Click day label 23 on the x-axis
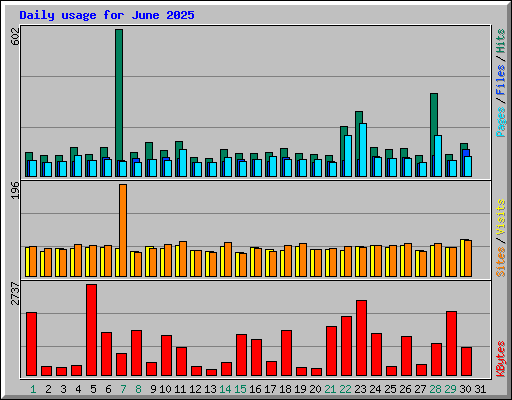The image size is (512, 400). coord(360,389)
